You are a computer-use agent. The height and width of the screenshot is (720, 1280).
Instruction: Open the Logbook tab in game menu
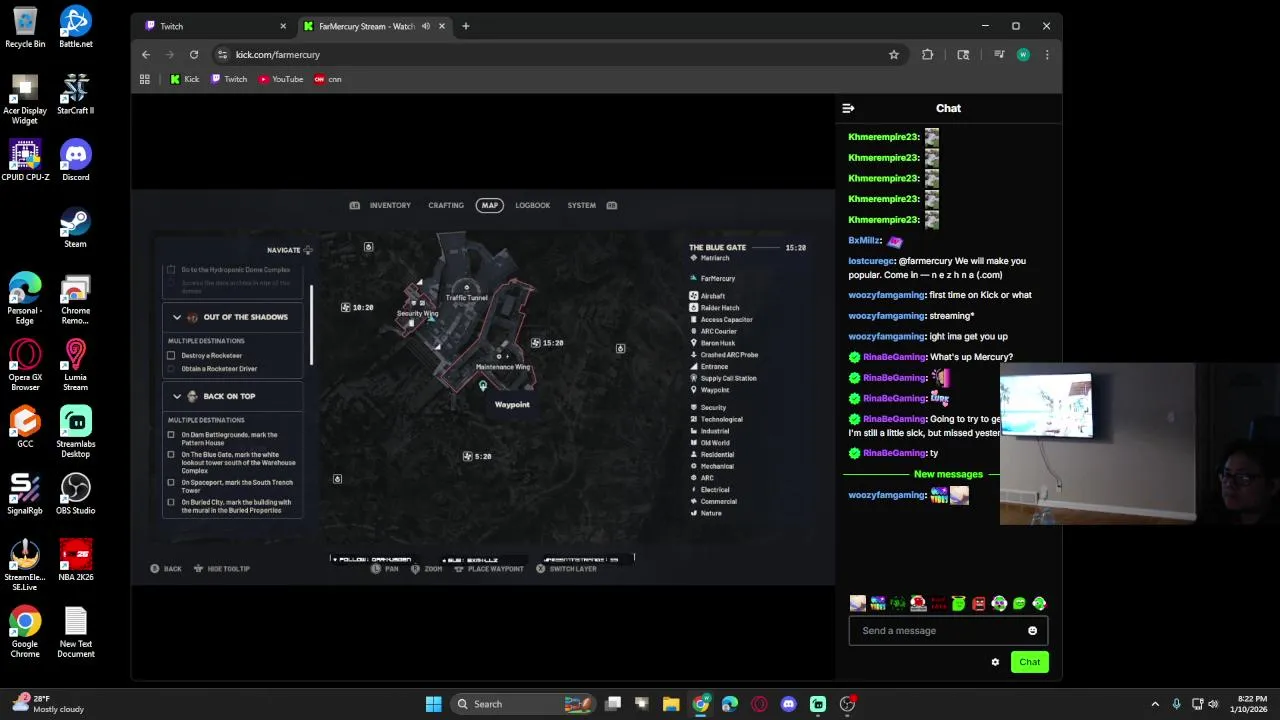click(x=533, y=205)
